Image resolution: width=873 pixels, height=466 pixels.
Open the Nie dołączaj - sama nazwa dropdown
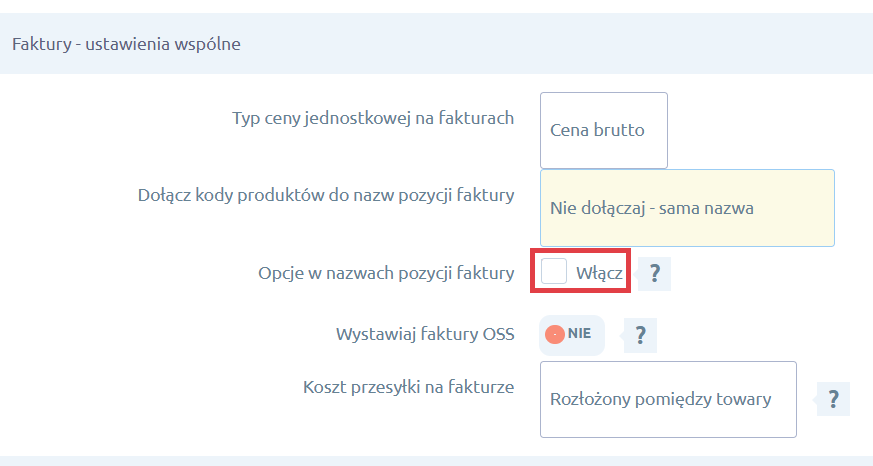click(687, 208)
